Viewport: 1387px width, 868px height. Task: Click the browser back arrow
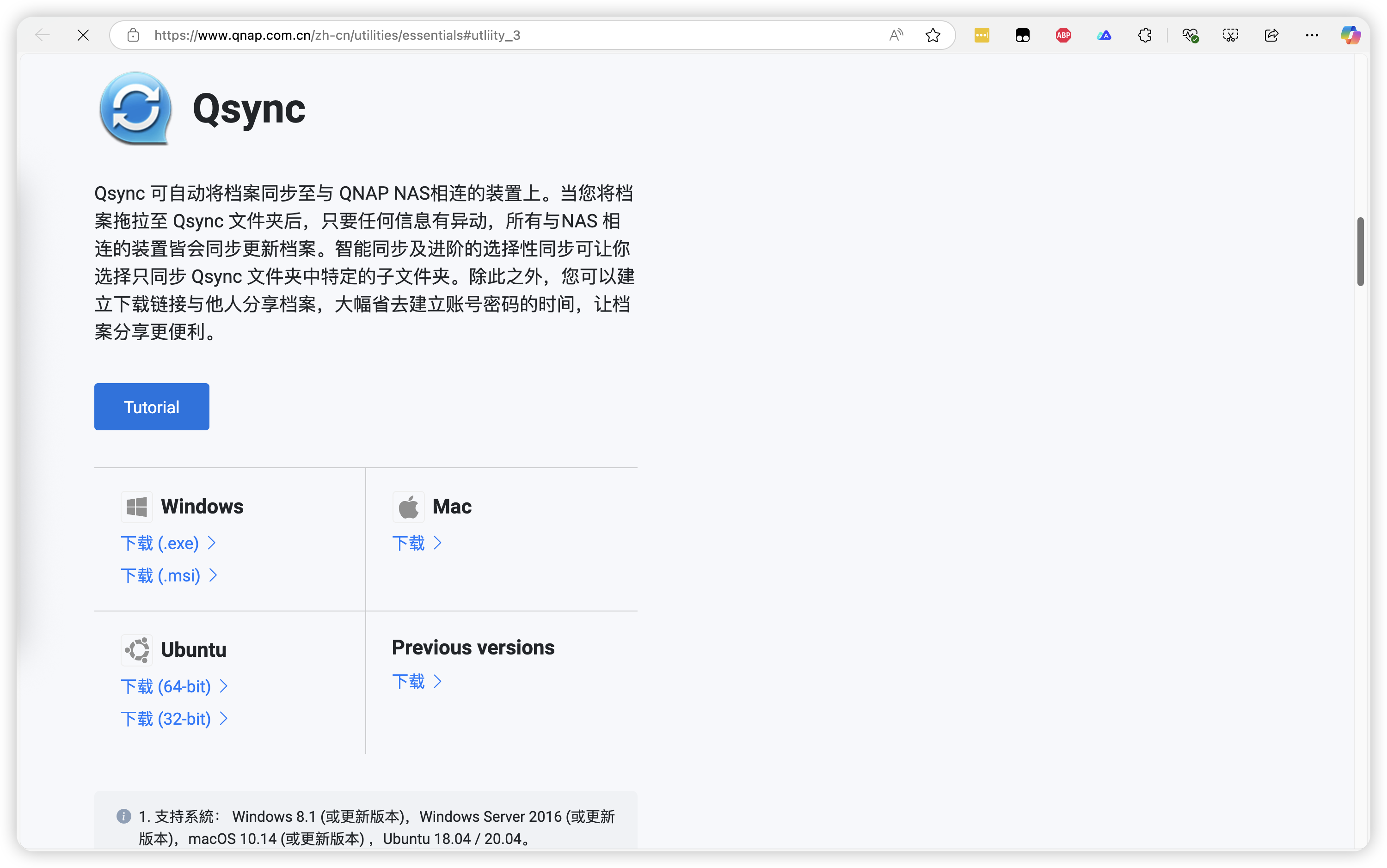click(x=43, y=35)
